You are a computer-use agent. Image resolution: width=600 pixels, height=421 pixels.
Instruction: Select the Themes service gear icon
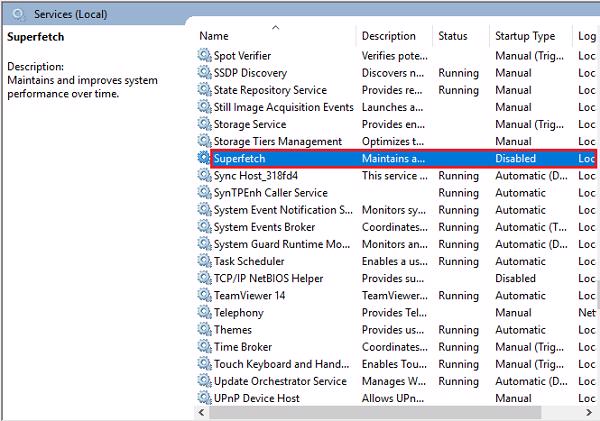click(x=205, y=330)
